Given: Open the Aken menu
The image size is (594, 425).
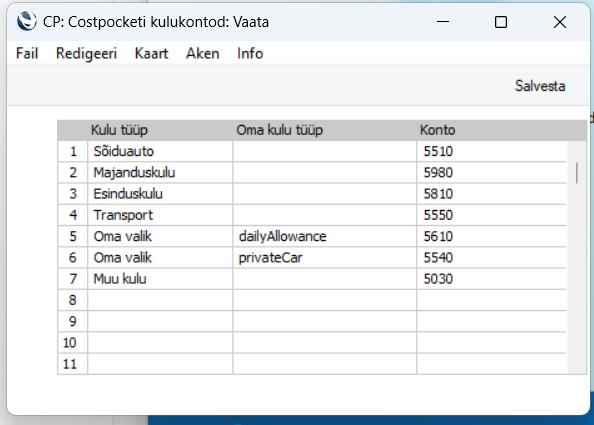Looking at the screenshot, I should [202, 53].
